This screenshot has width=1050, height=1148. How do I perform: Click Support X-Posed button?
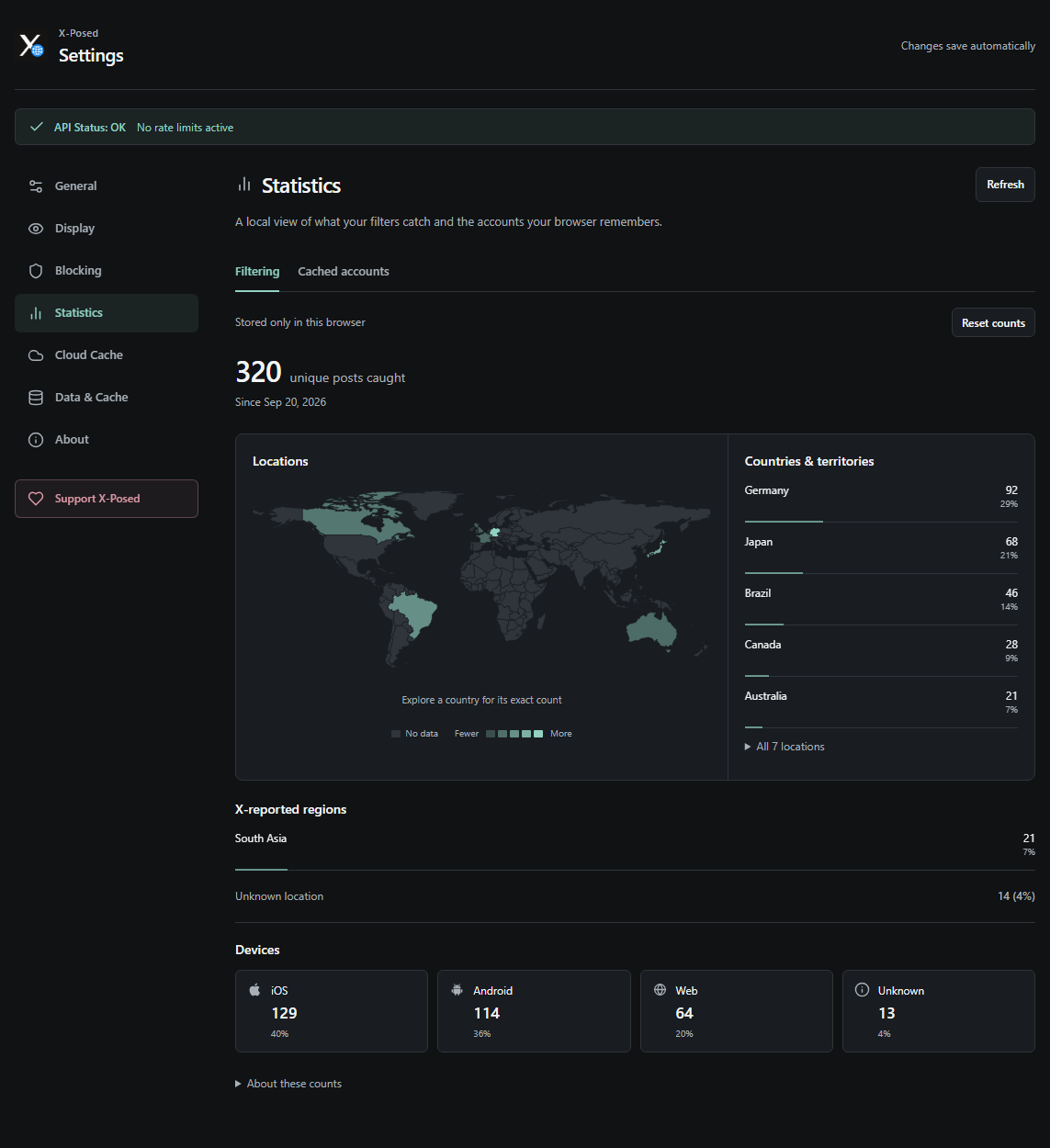[107, 499]
